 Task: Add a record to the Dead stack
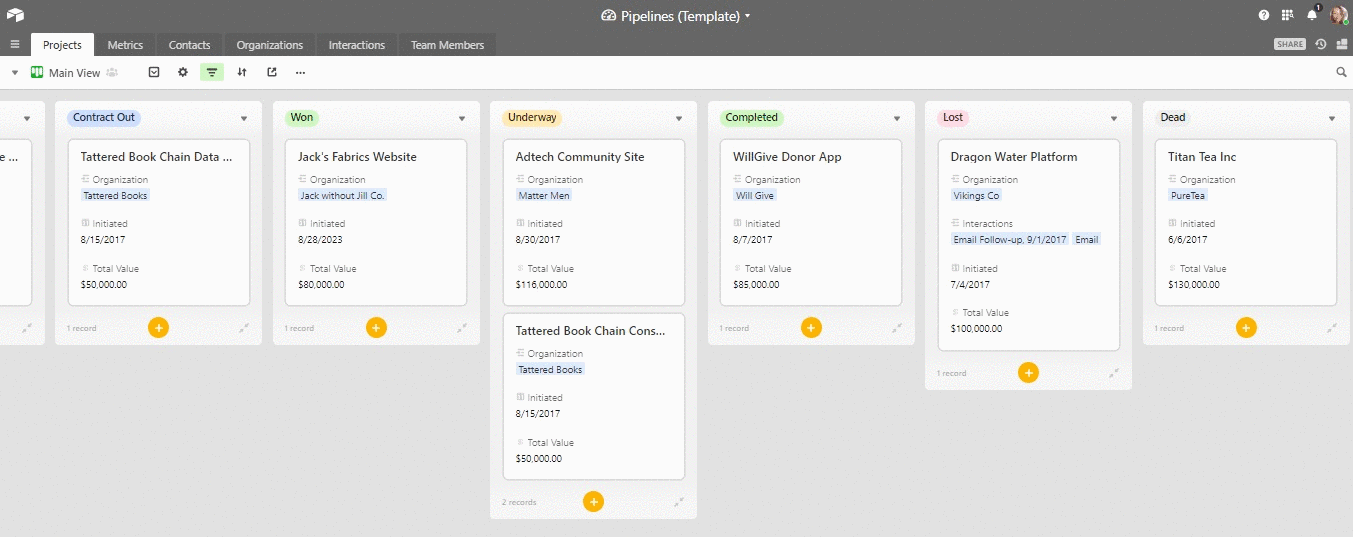(1246, 327)
